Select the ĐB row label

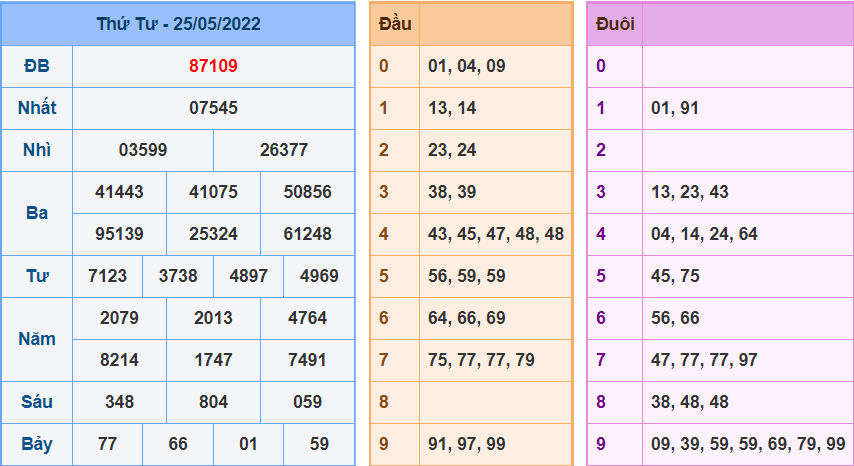37,66
